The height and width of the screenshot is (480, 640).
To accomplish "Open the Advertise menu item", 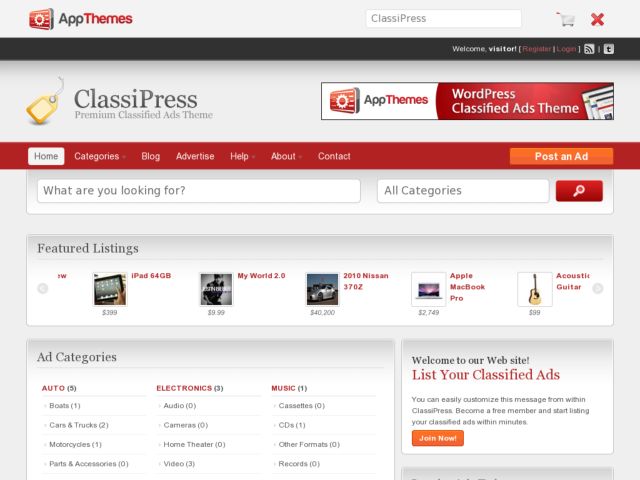I will point(195,156).
